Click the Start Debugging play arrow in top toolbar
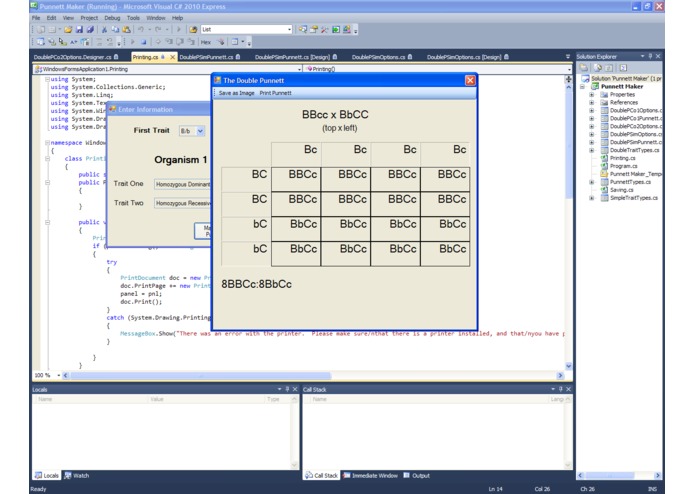 point(179,30)
